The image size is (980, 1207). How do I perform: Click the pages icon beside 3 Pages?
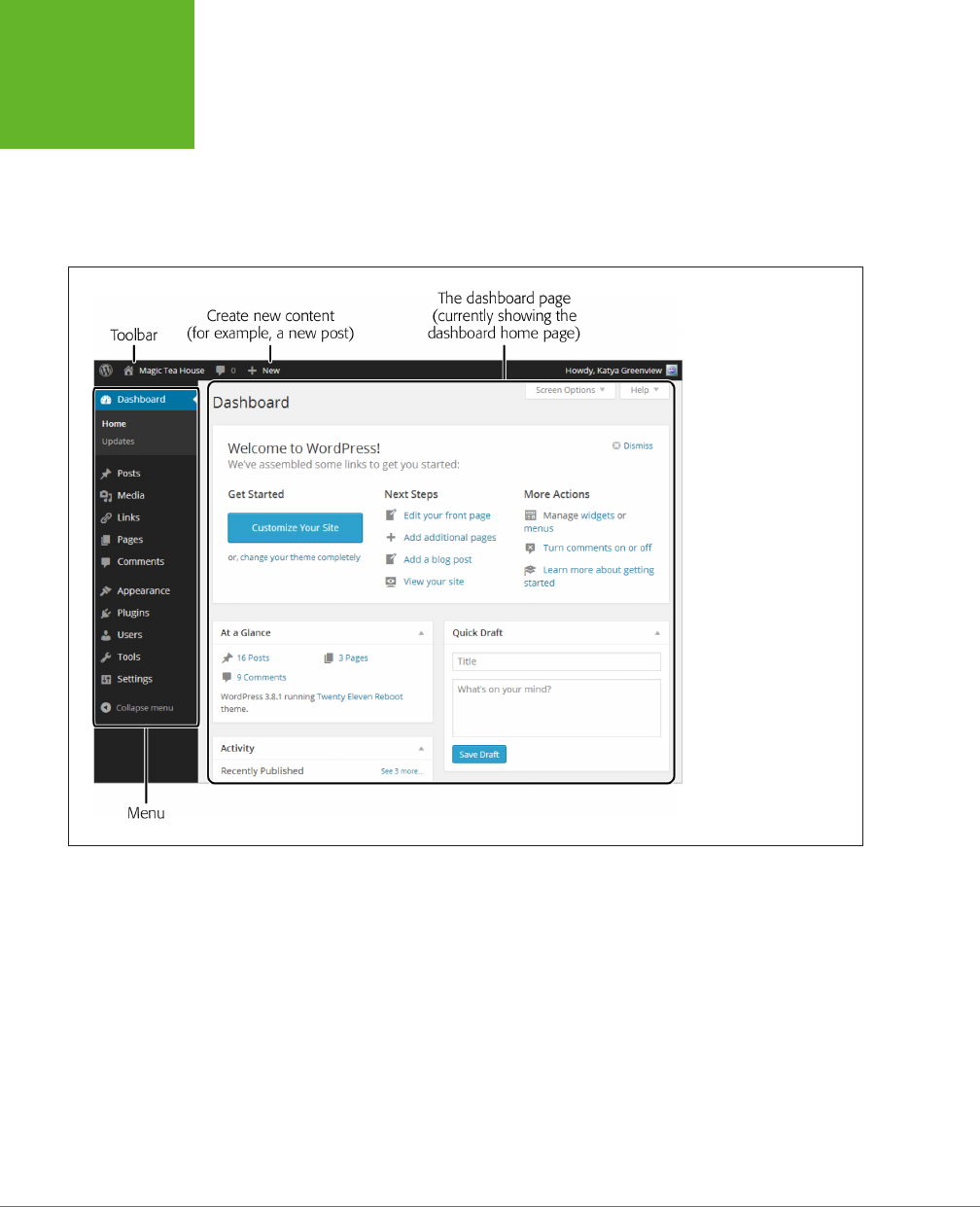[329, 658]
